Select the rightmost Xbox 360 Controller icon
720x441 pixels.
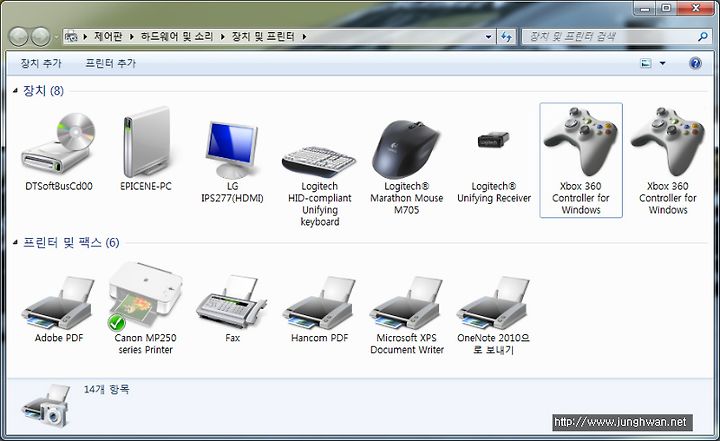668,141
